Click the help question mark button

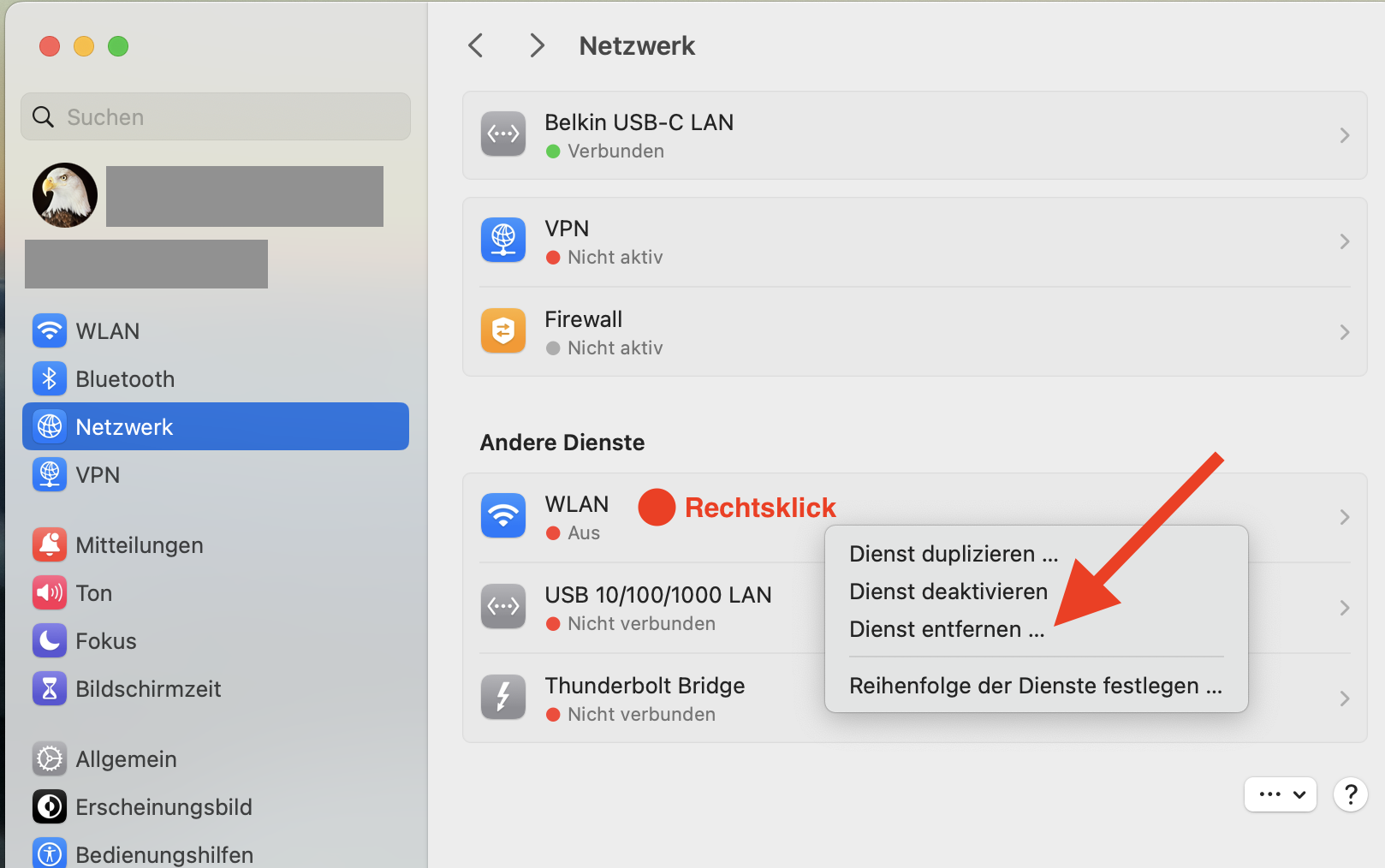(x=1350, y=794)
